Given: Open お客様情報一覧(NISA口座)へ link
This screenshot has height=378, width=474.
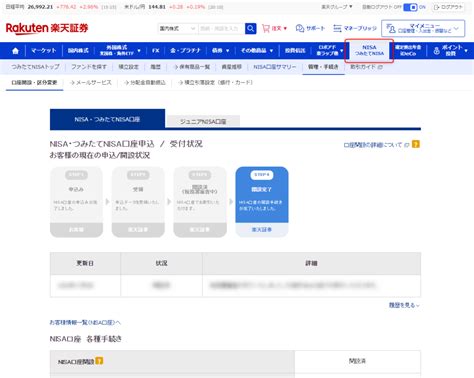Looking at the screenshot, I should [85, 322].
